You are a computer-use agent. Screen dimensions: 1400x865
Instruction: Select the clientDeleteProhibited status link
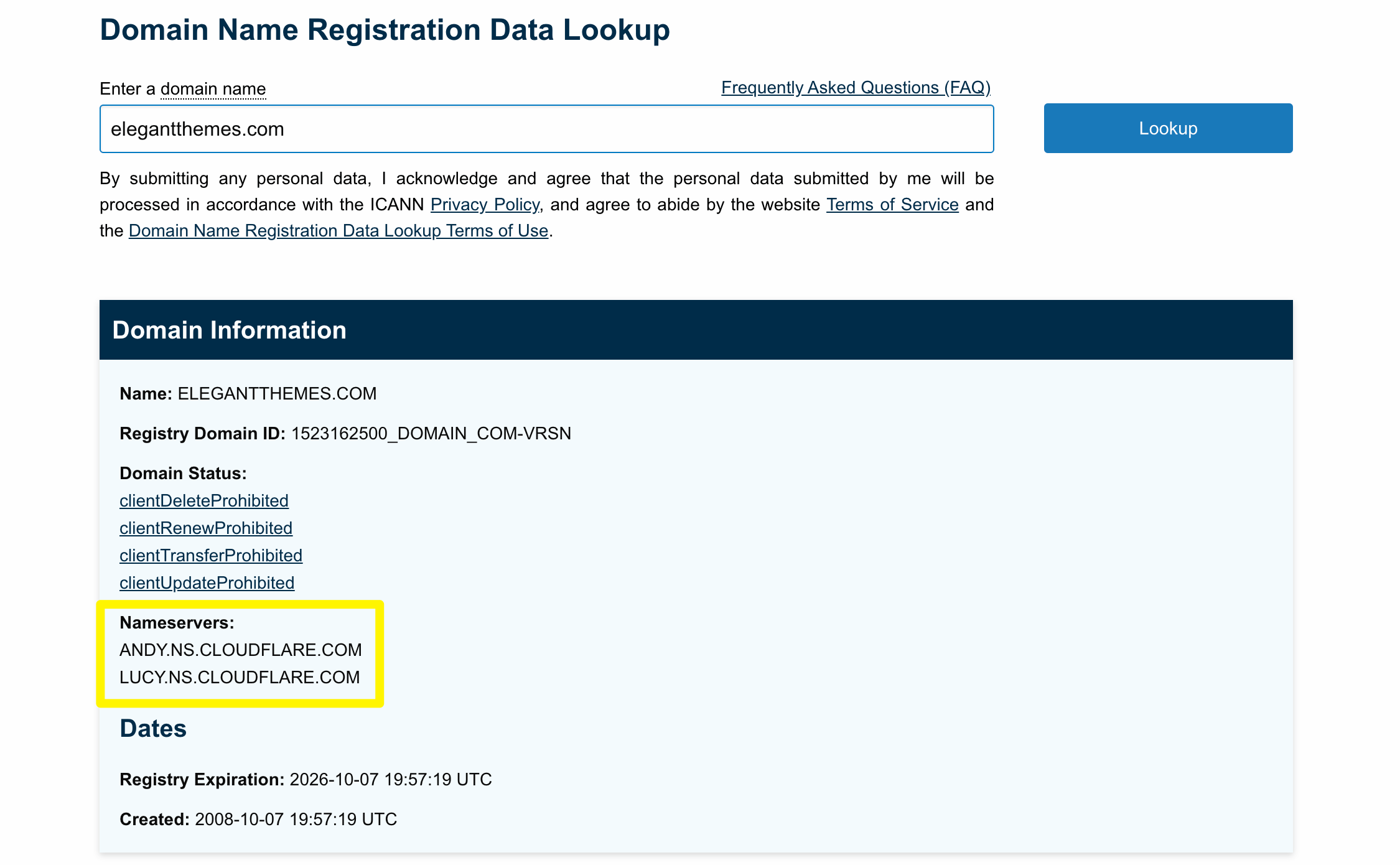(204, 501)
